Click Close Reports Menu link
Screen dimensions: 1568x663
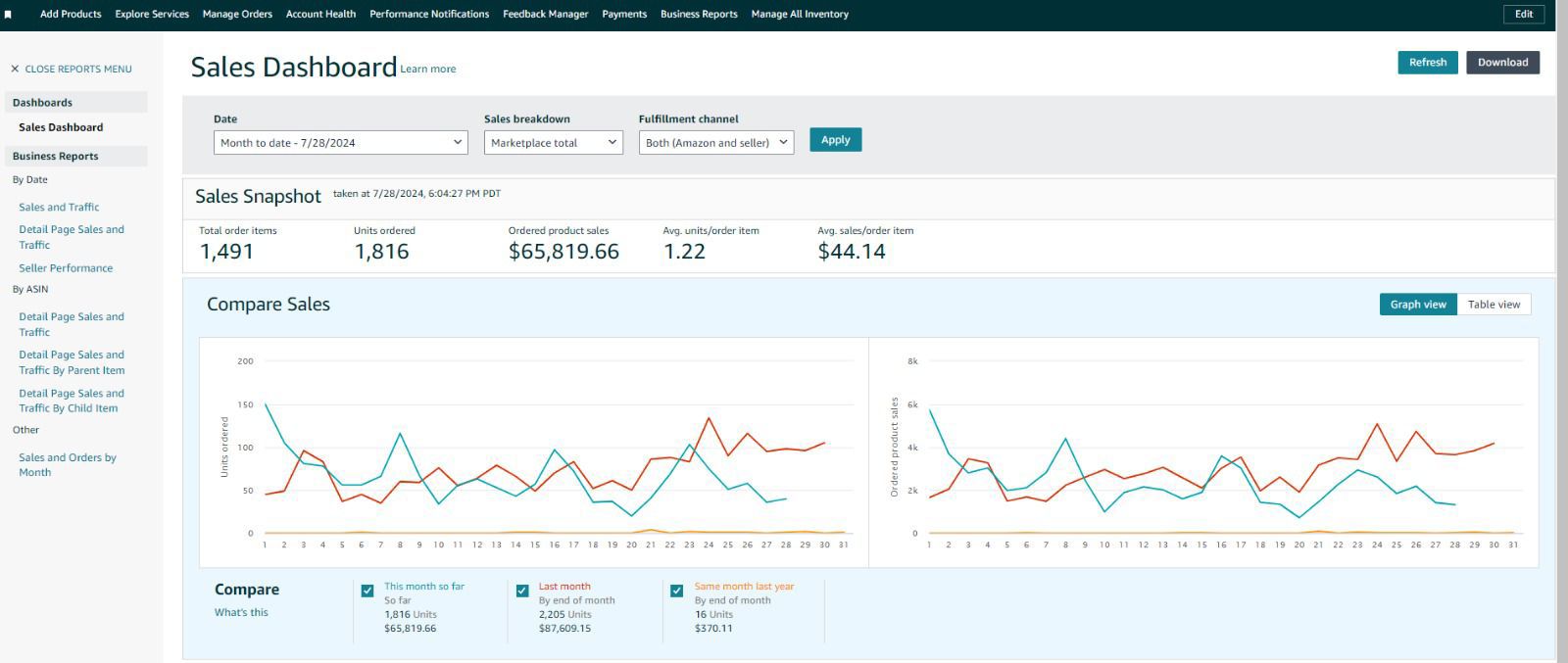click(x=78, y=69)
